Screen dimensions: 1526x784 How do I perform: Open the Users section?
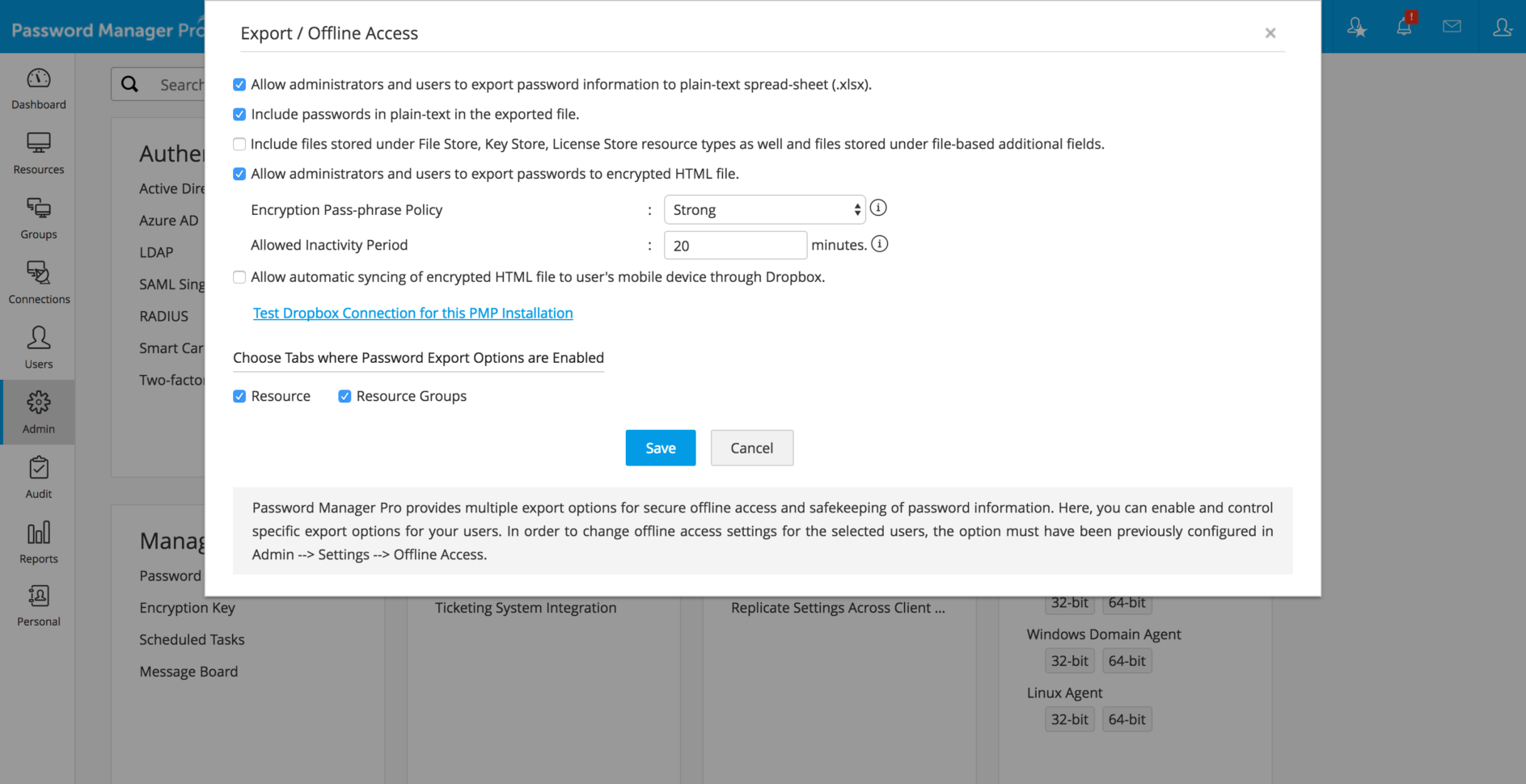pos(38,346)
